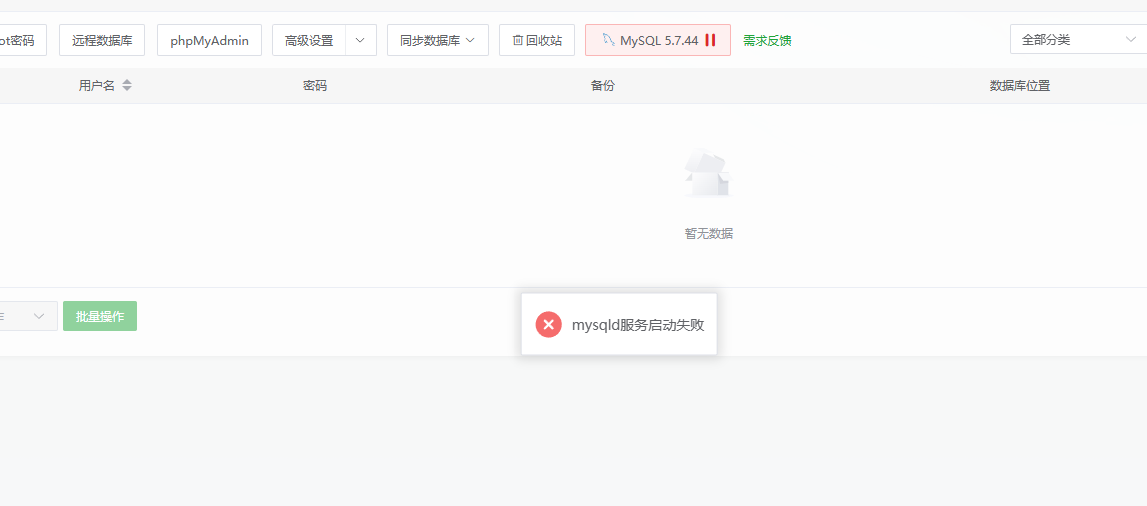
Task: Click the MySQL dolphin icon
Action: pyautogui.click(x=608, y=39)
